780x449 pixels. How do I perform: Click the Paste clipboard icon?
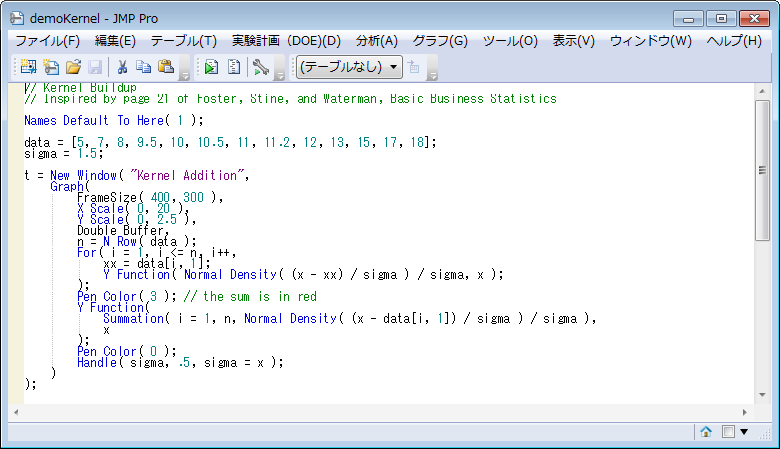click(166, 67)
